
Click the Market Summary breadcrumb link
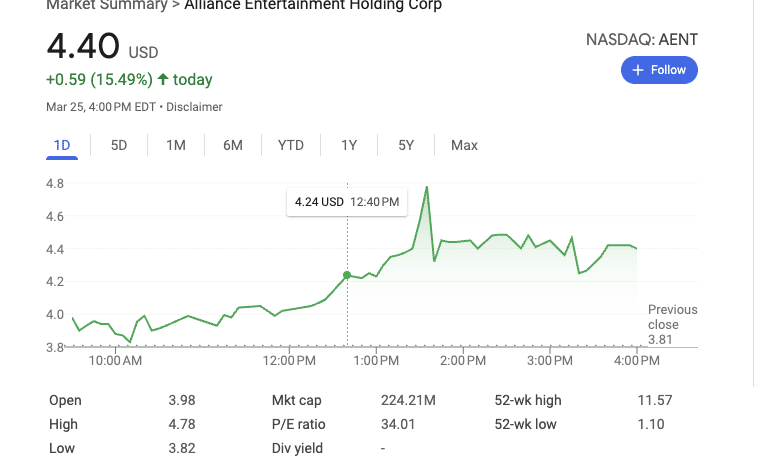click(107, 5)
